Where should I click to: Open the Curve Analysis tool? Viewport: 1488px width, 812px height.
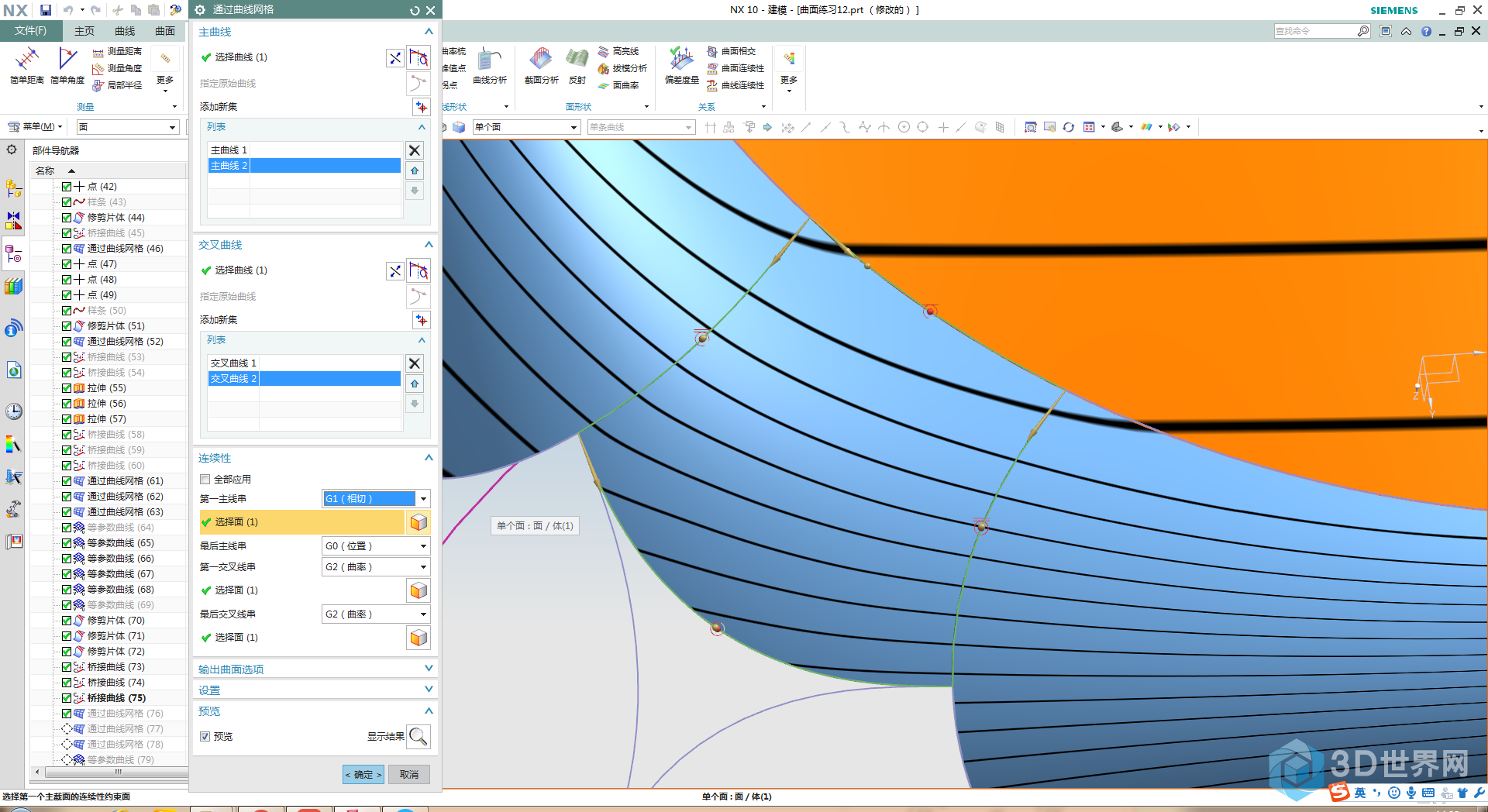coord(490,65)
